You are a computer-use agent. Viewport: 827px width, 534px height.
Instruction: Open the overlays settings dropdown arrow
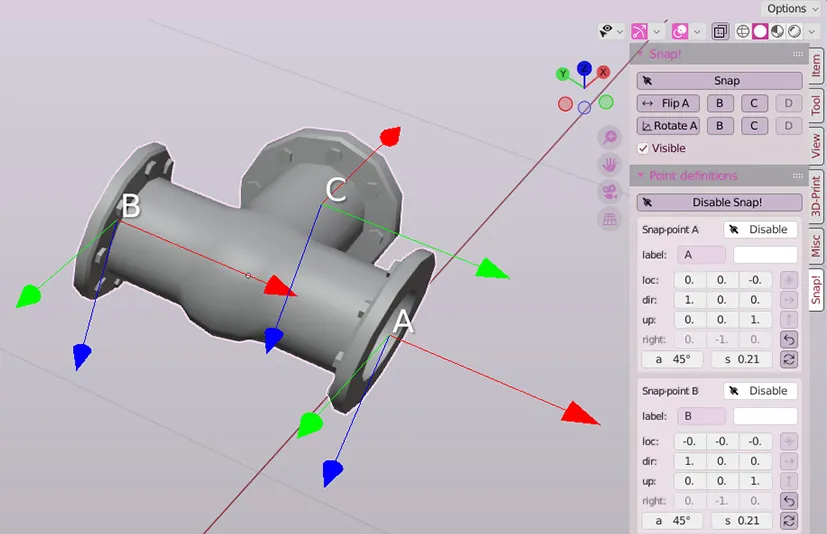(x=697, y=32)
